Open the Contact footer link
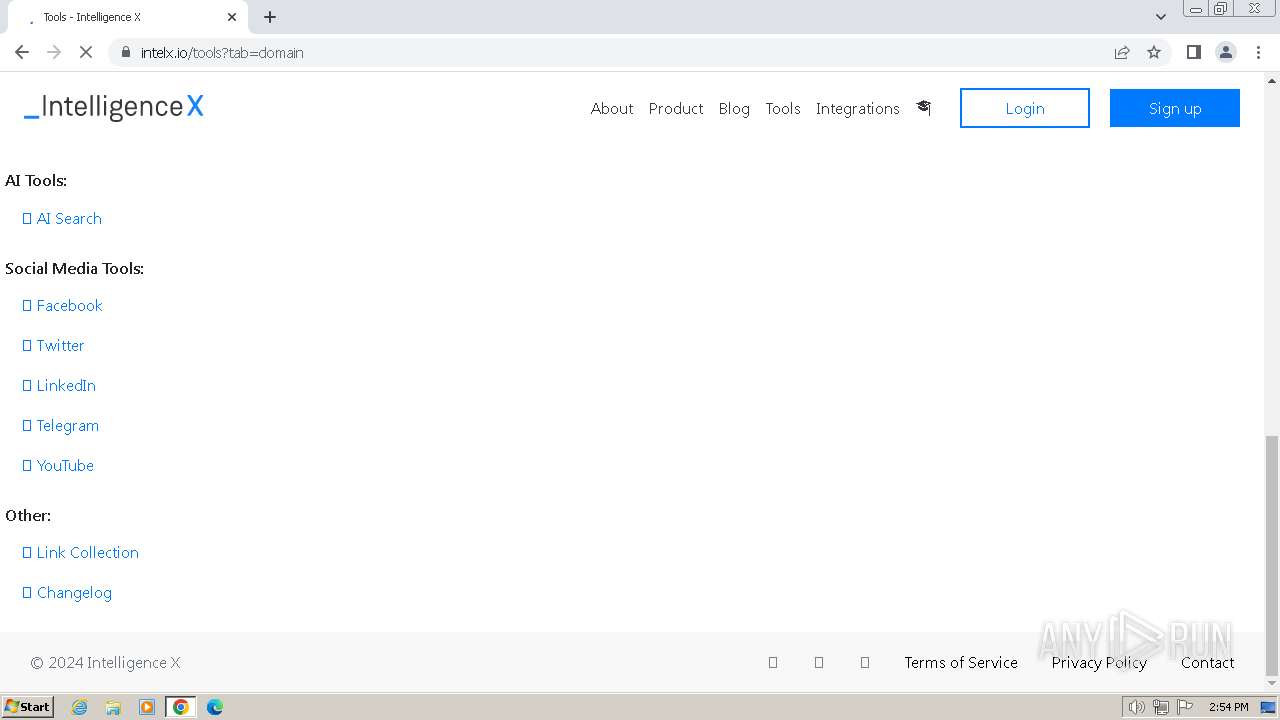 tap(1207, 662)
